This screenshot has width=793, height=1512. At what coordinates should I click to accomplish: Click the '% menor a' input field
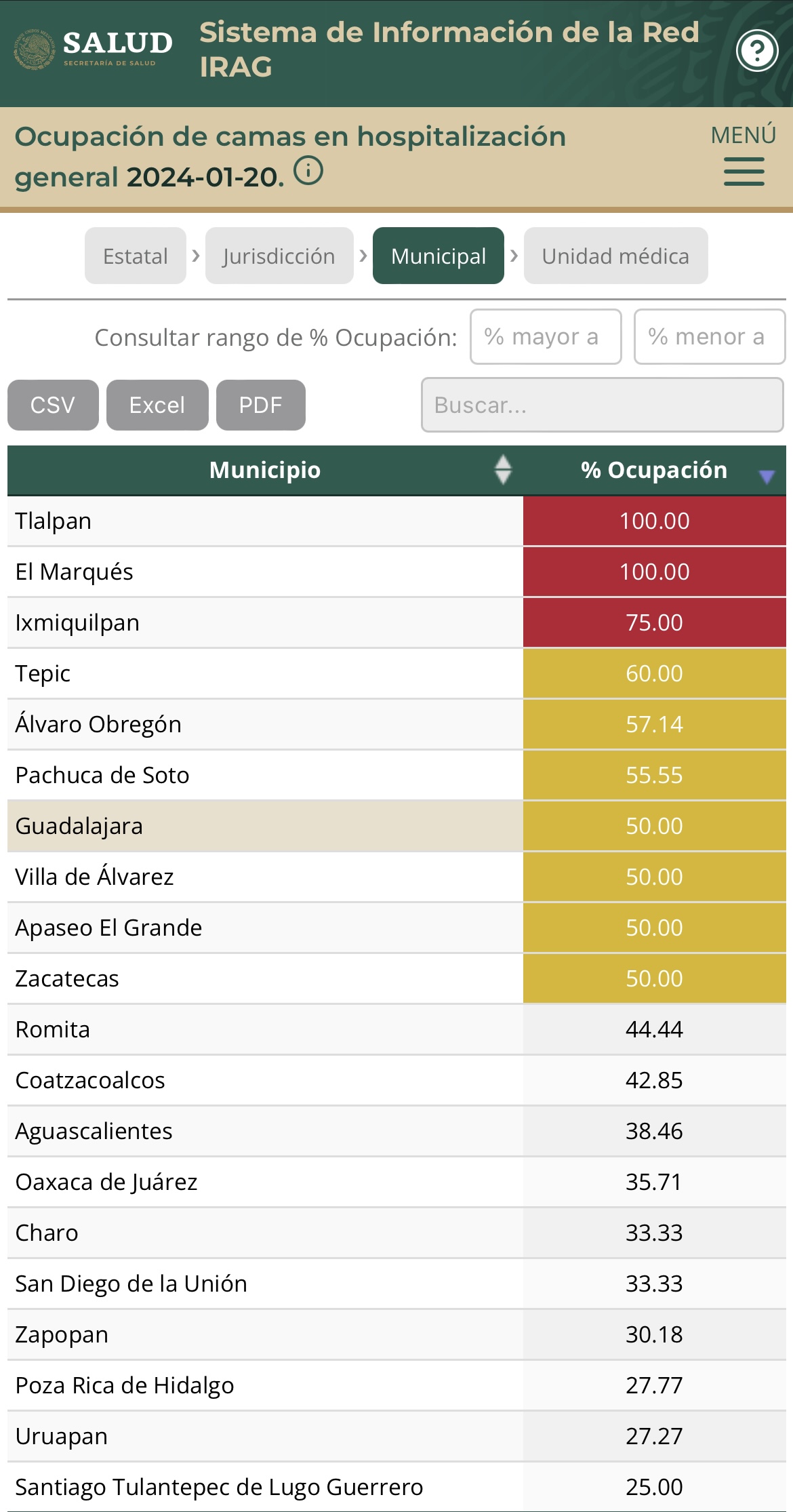(709, 337)
